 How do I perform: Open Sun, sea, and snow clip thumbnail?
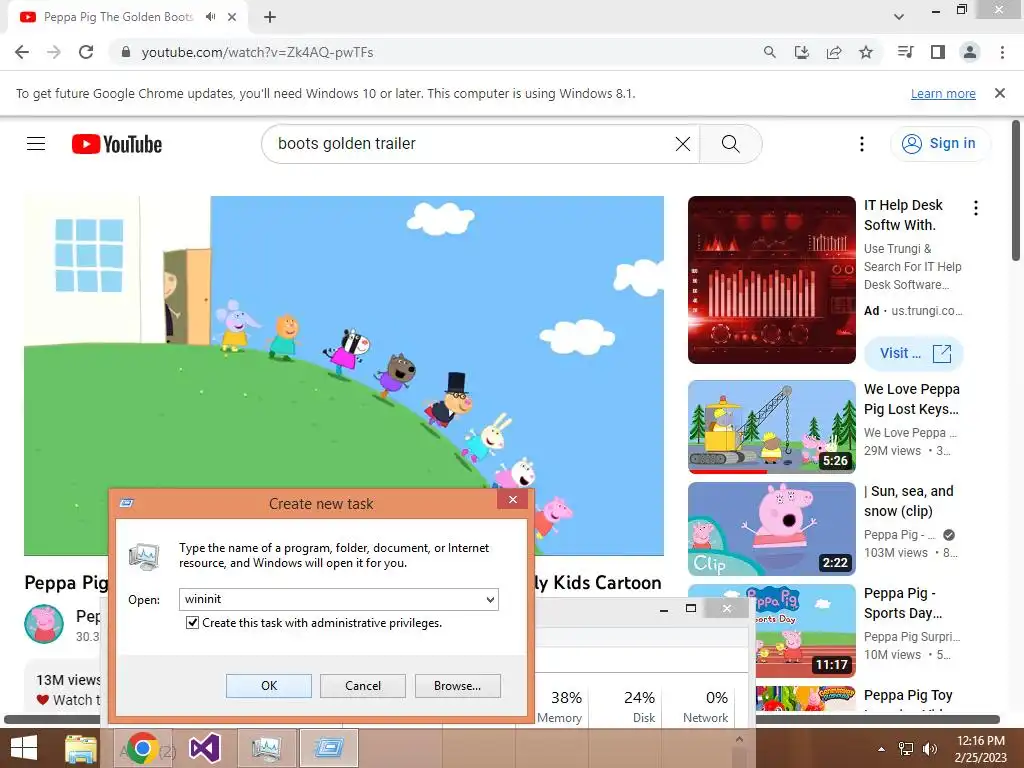point(772,529)
